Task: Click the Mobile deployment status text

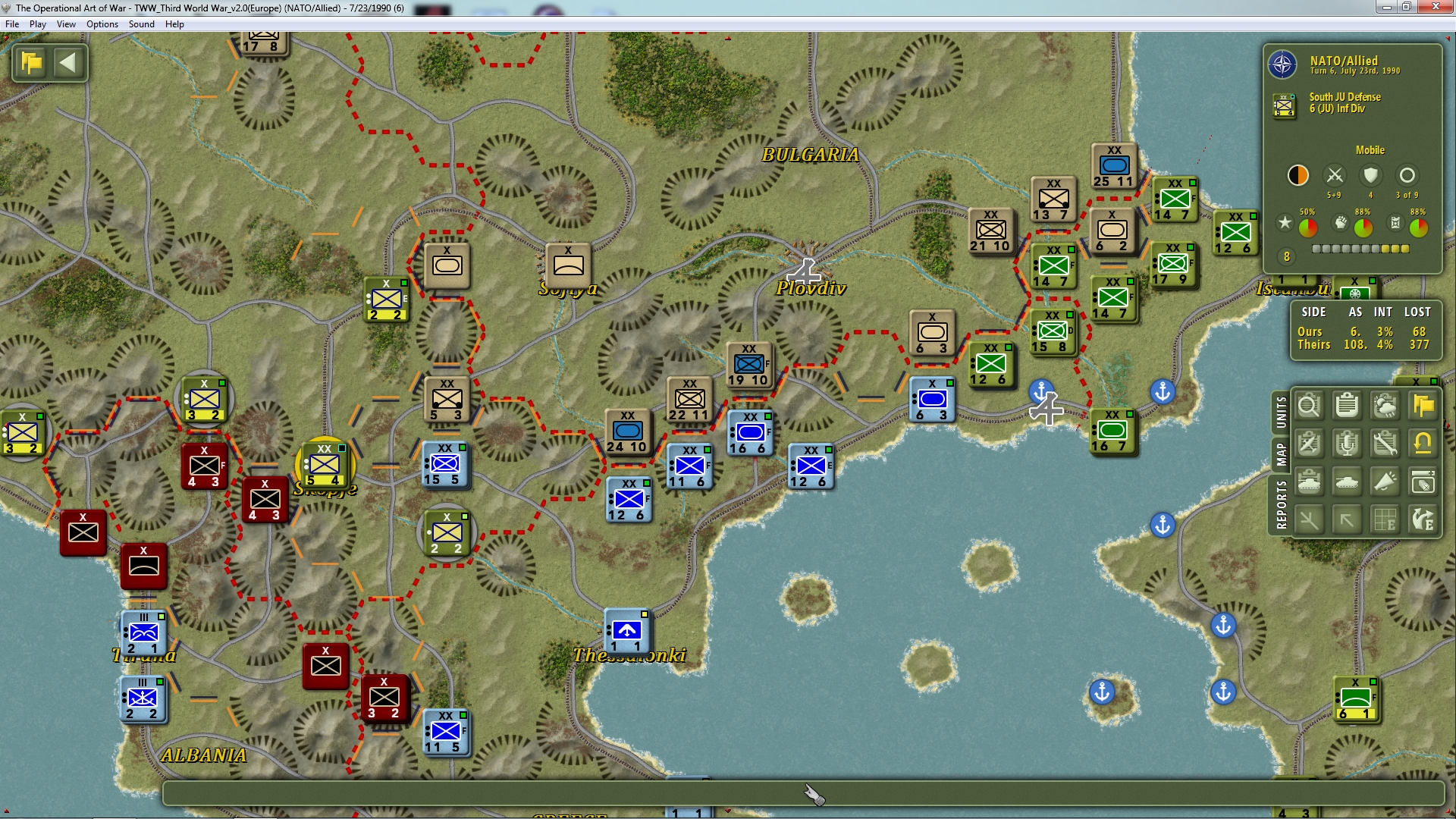Action: (1370, 150)
